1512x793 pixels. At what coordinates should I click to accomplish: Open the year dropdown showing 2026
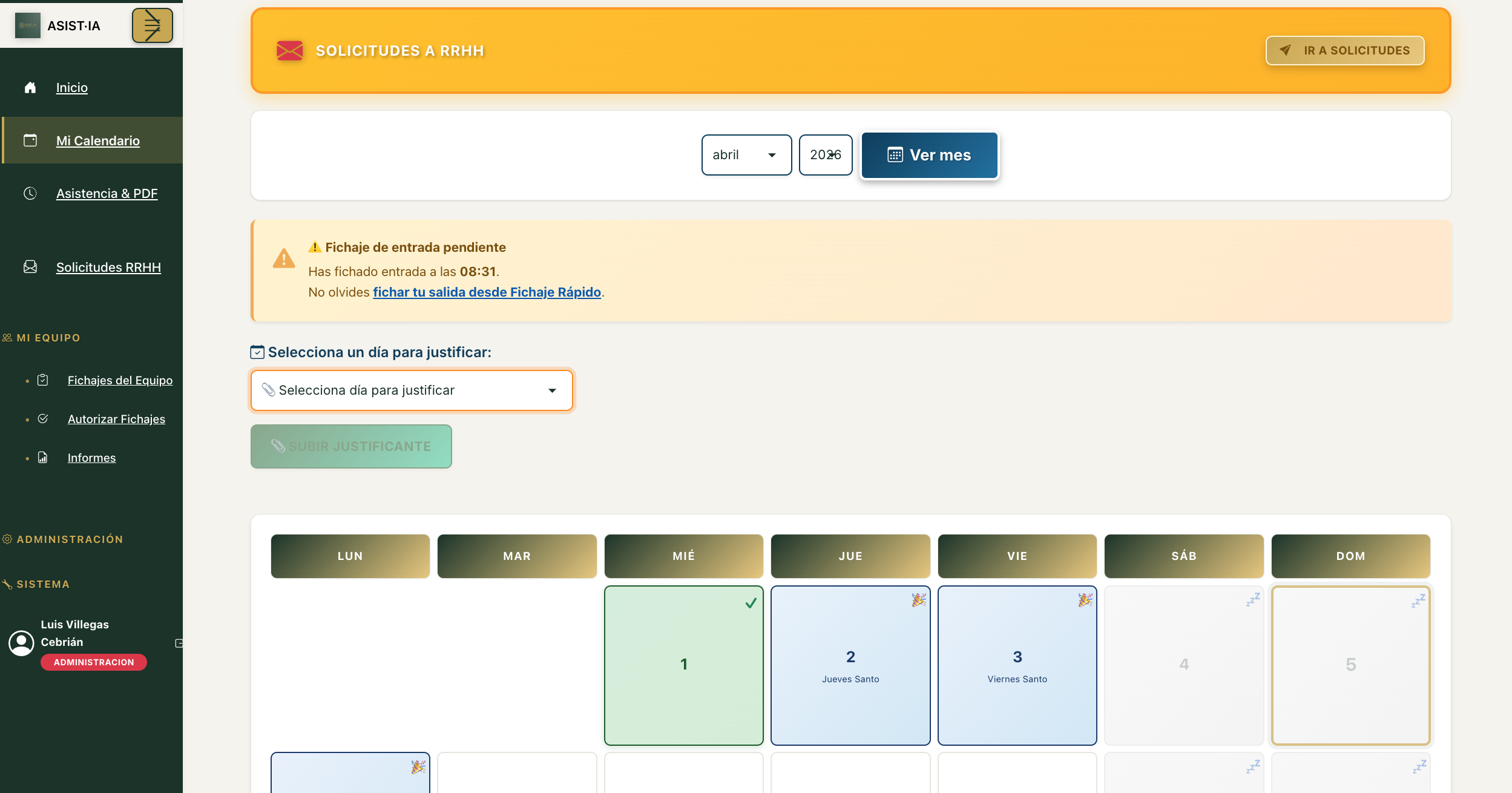click(825, 155)
